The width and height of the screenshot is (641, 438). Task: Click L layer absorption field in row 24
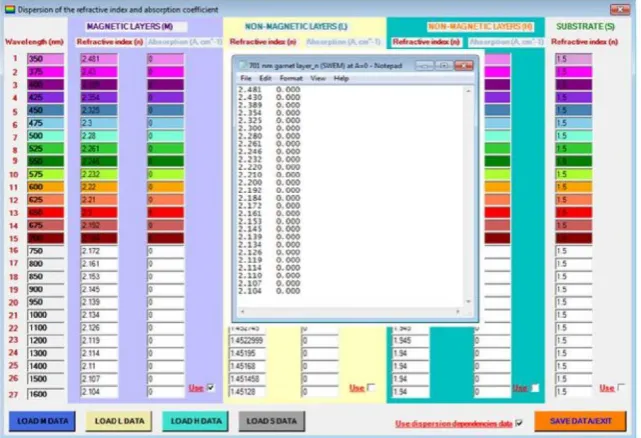pyautogui.click(x=320, y=353)
